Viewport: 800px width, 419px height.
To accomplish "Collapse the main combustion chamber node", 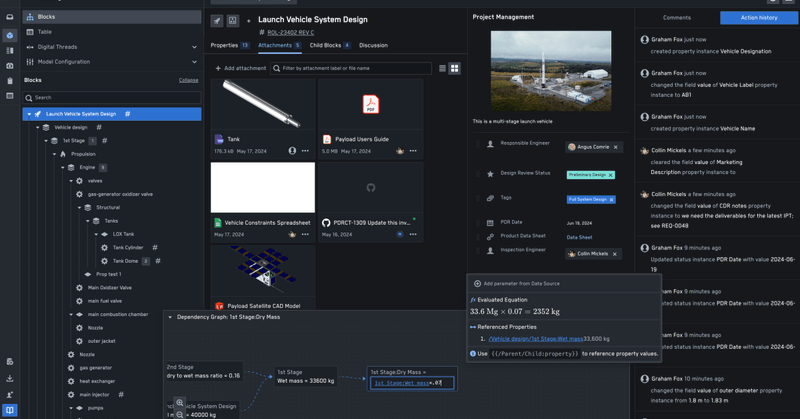I will (x=71, y=314).
